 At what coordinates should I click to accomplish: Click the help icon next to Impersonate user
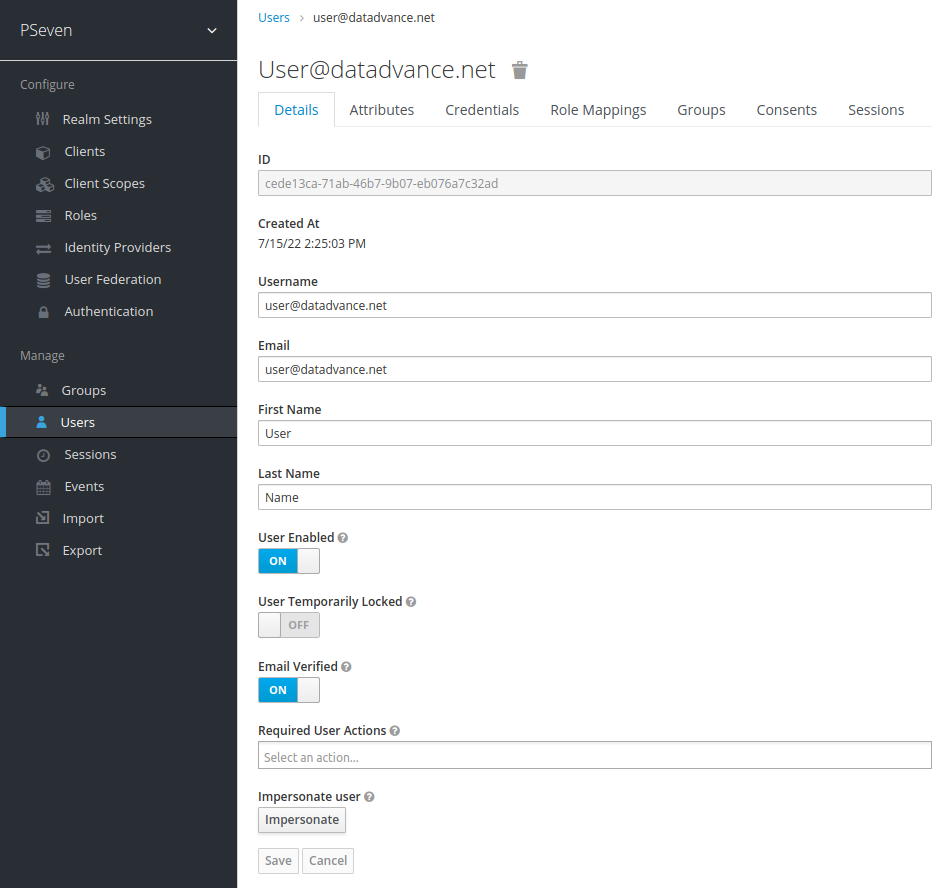(369, 797)
